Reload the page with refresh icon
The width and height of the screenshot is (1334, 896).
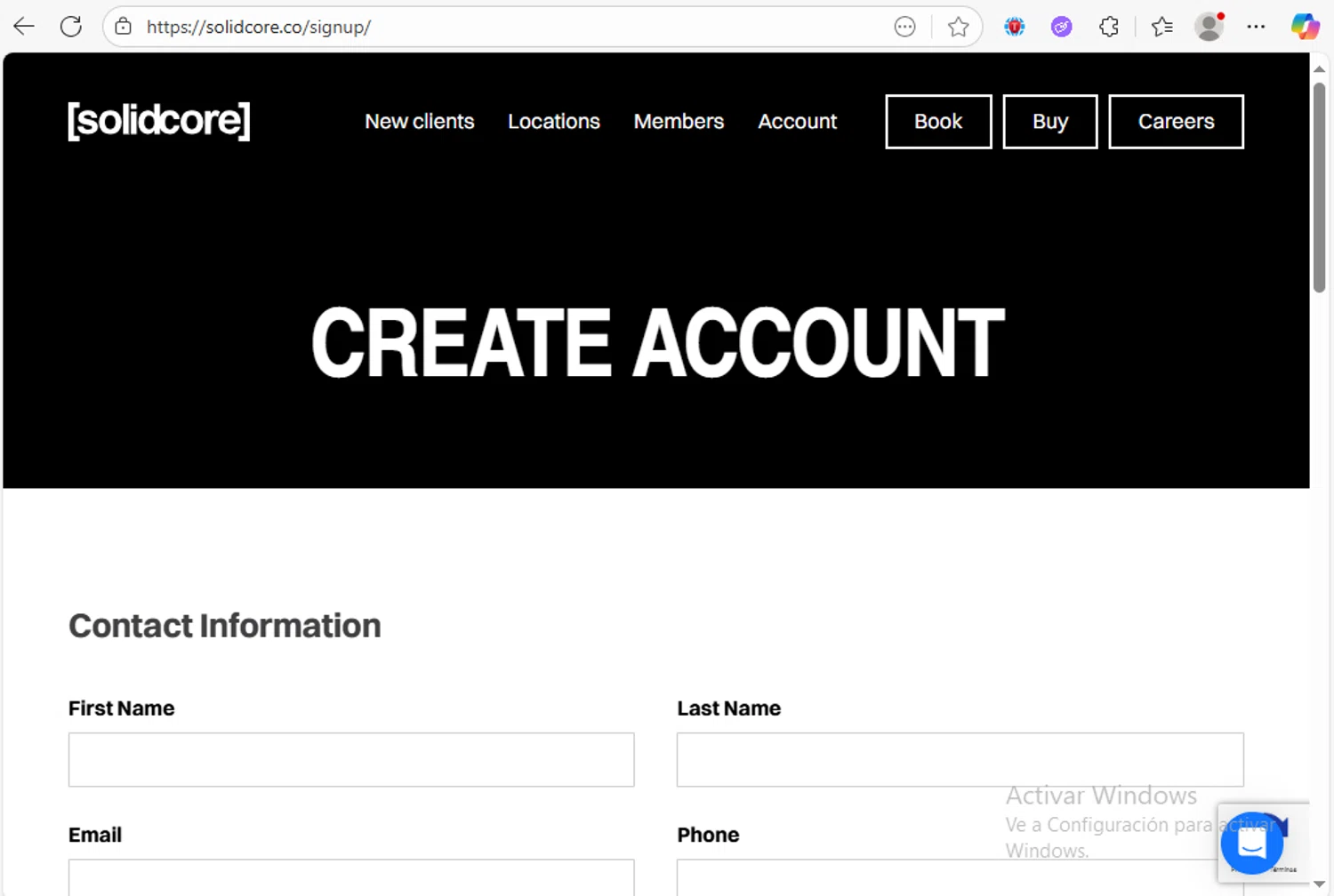[x=71, y=27]
